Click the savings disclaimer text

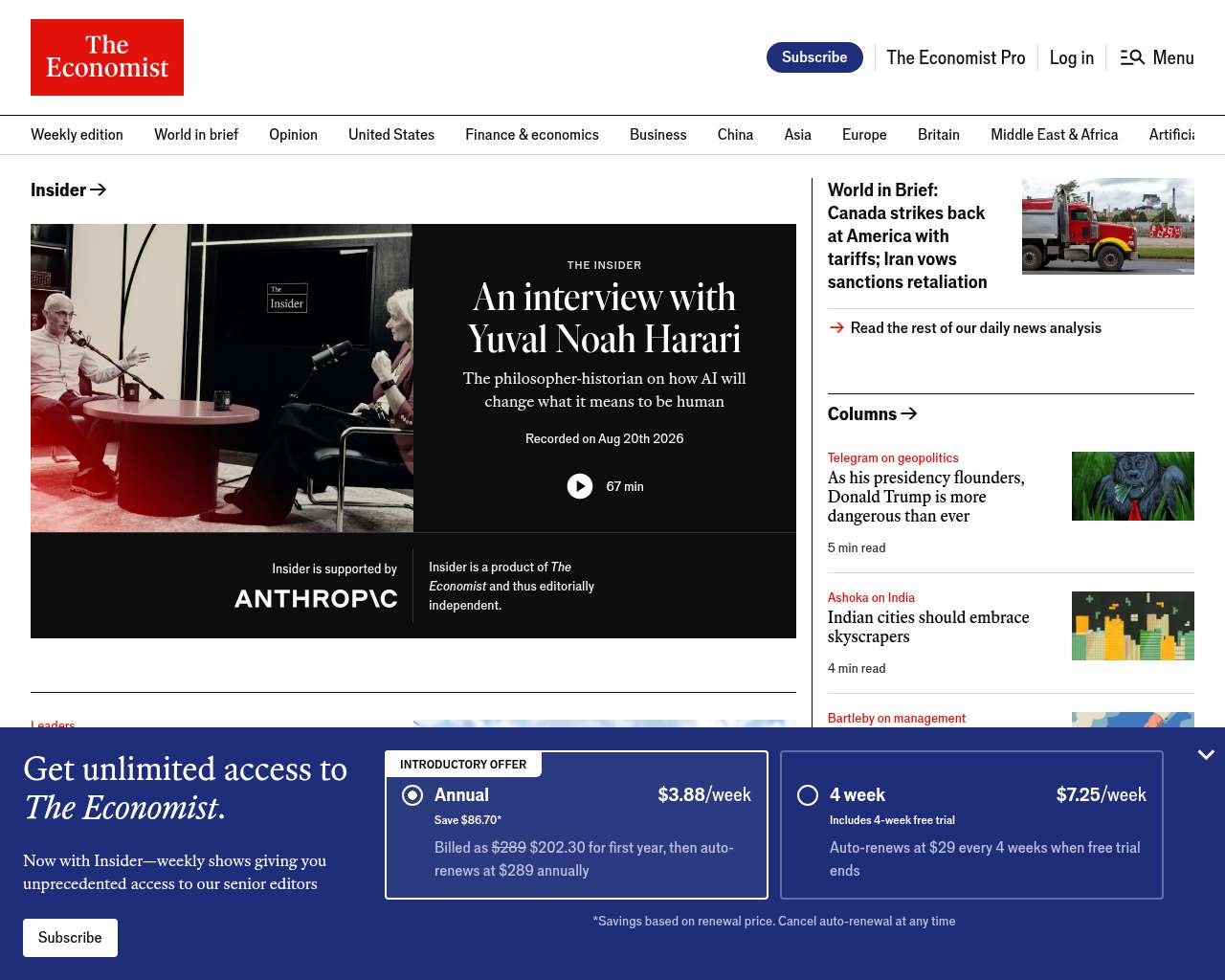pyautogui.click(x=774, y=922)
